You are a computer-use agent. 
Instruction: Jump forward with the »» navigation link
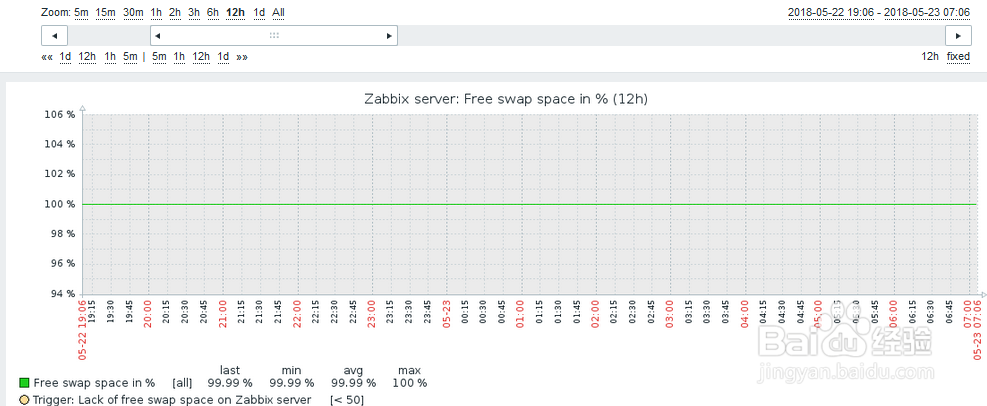(242, 57)
